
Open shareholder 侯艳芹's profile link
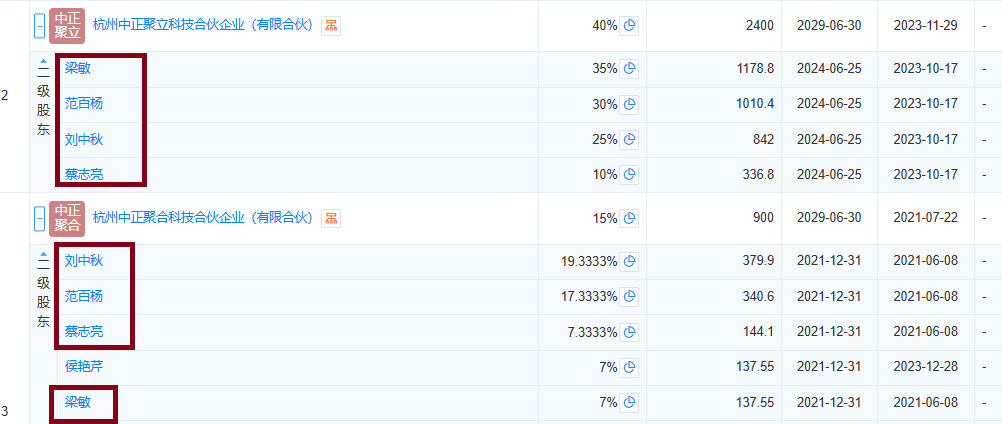point(84,367)
